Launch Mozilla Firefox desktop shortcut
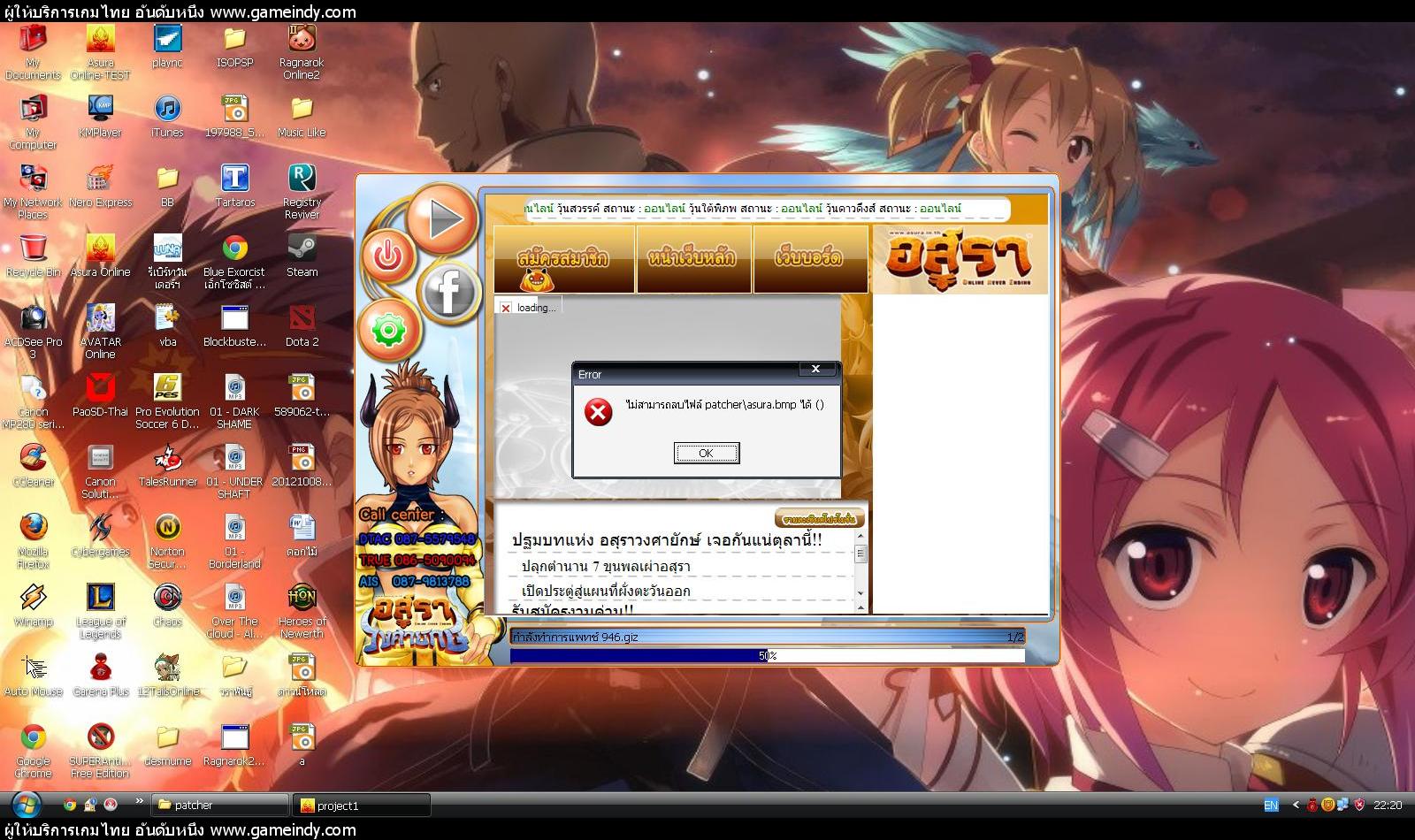1415x840 pixels. click(x=33, y=542)
